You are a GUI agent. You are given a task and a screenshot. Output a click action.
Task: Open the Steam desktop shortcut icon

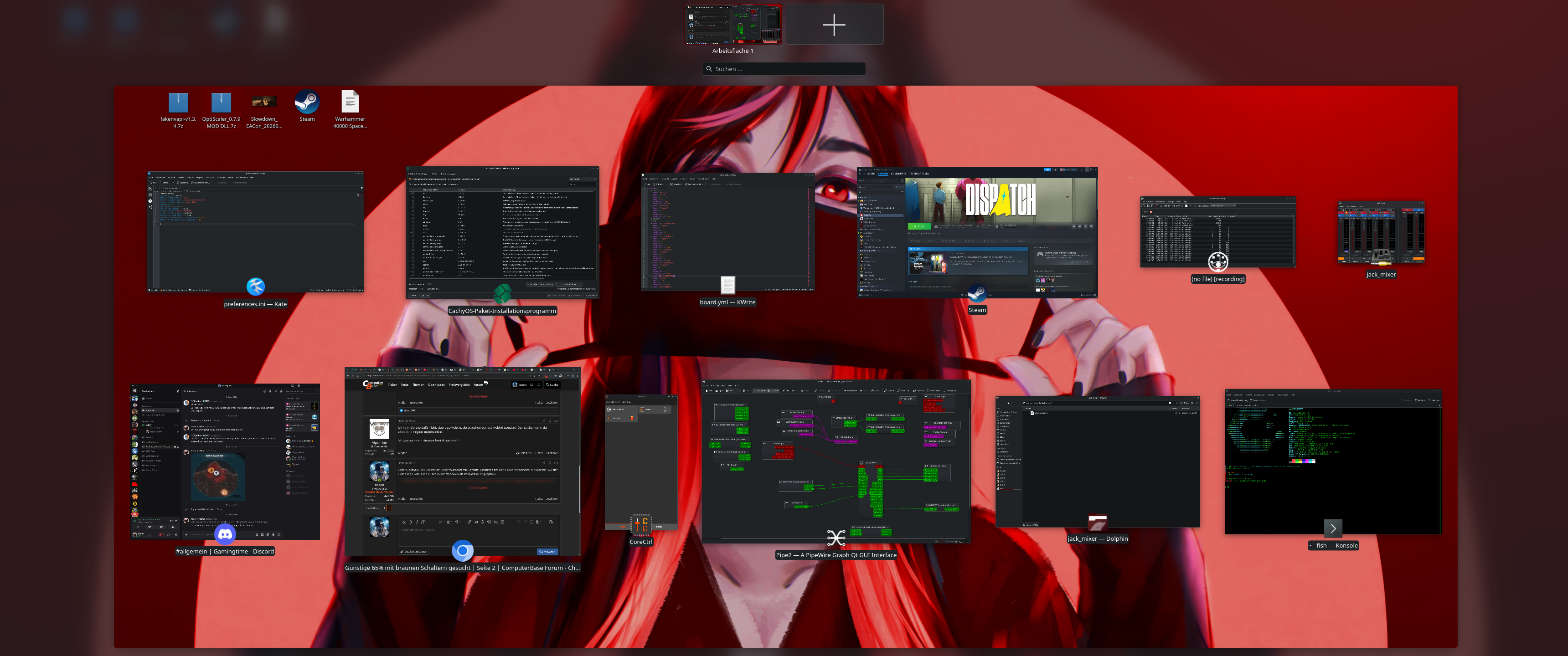coord(307,102)
